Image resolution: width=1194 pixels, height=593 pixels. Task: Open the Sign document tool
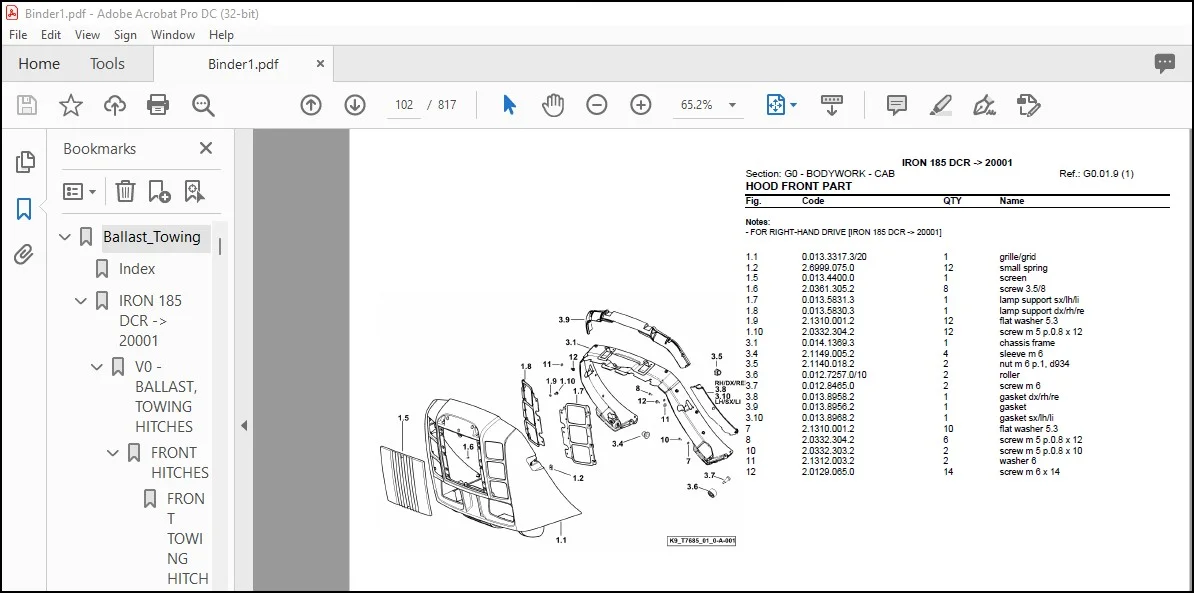point(985,105)
